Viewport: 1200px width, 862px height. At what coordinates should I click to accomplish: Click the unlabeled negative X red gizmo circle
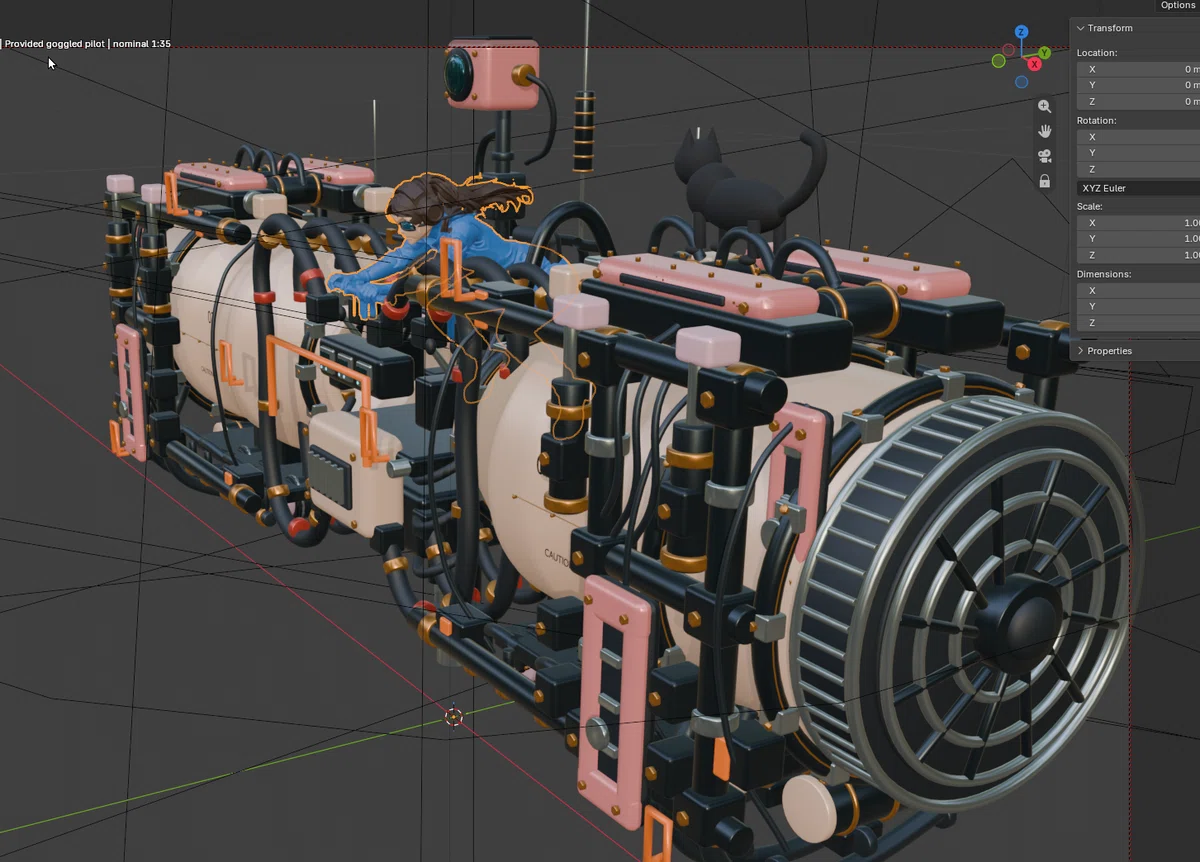tap(1009, 49)
